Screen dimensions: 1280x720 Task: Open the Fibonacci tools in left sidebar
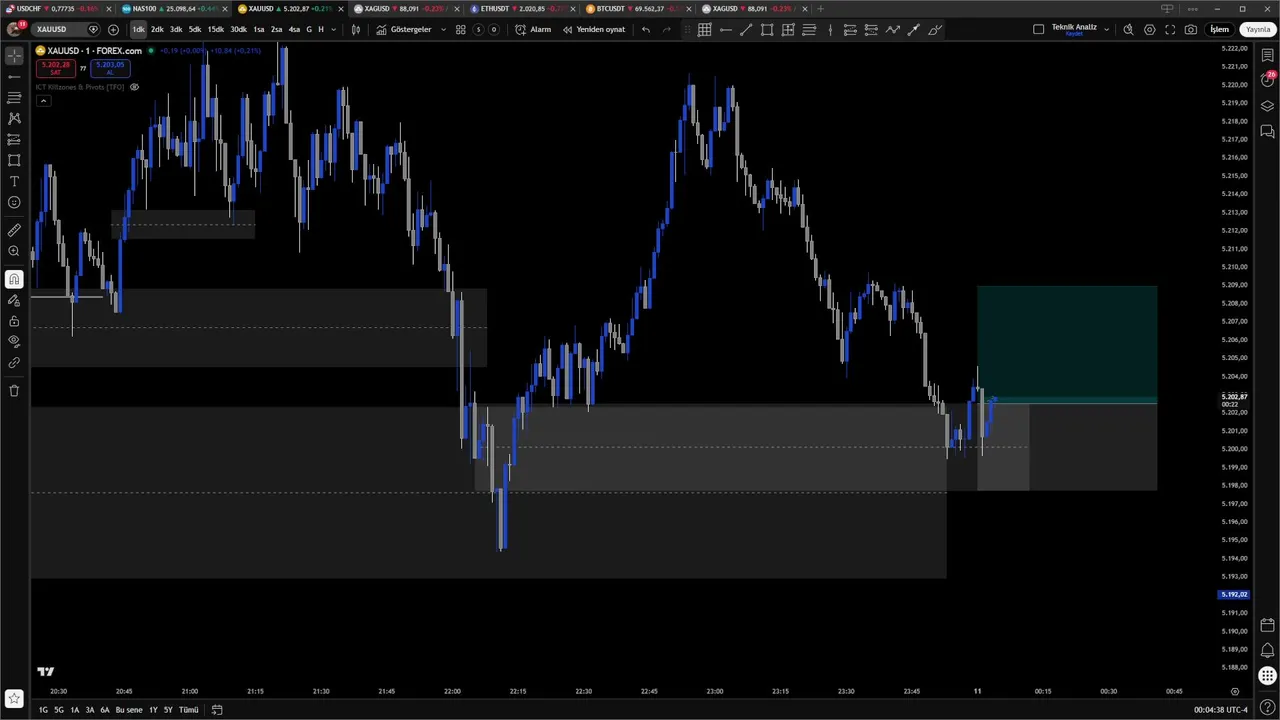pos(14,98)
